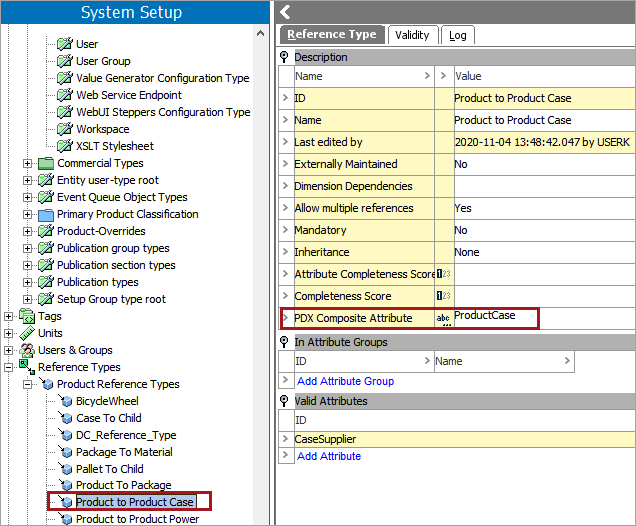Click the Units ruler icon
Screen dimensions: 636x526
(27, 333)
